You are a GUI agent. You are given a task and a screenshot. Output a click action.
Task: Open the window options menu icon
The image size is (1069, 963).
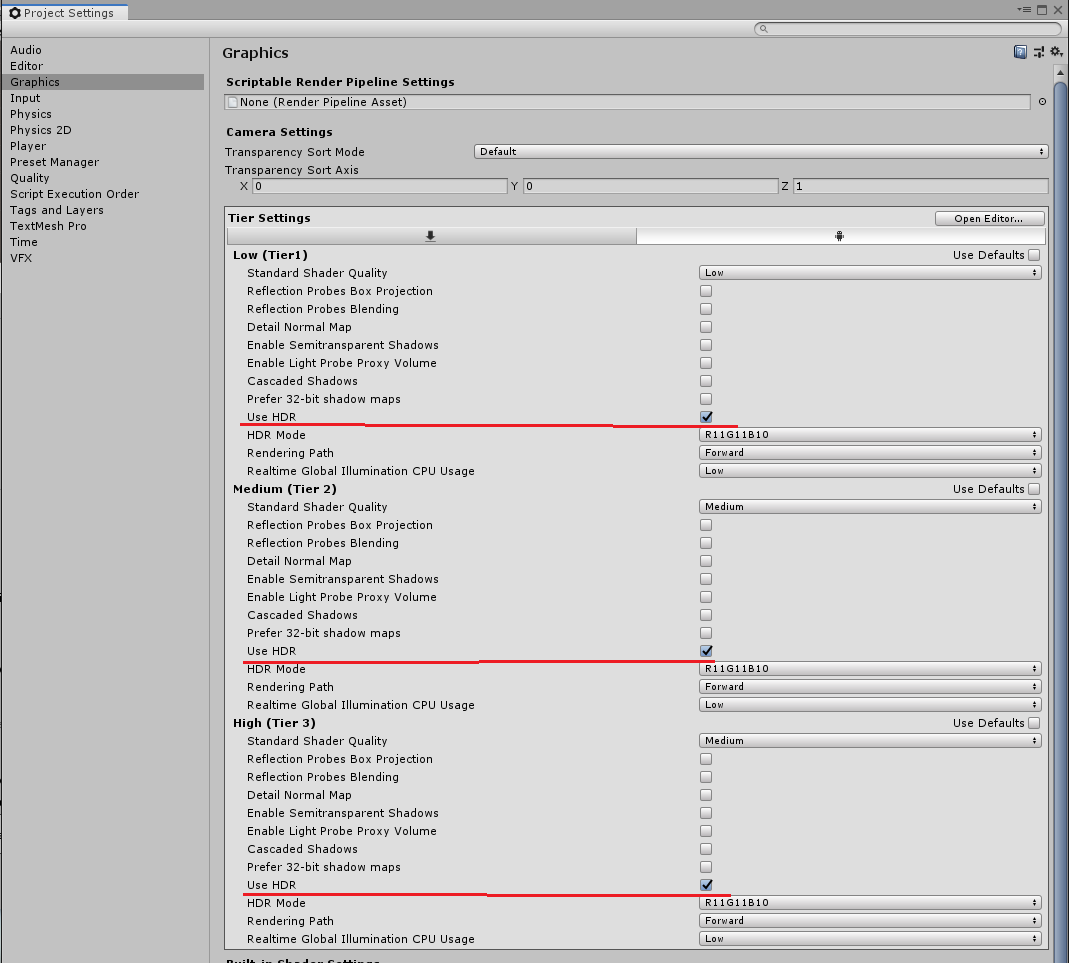(1024, 10)
